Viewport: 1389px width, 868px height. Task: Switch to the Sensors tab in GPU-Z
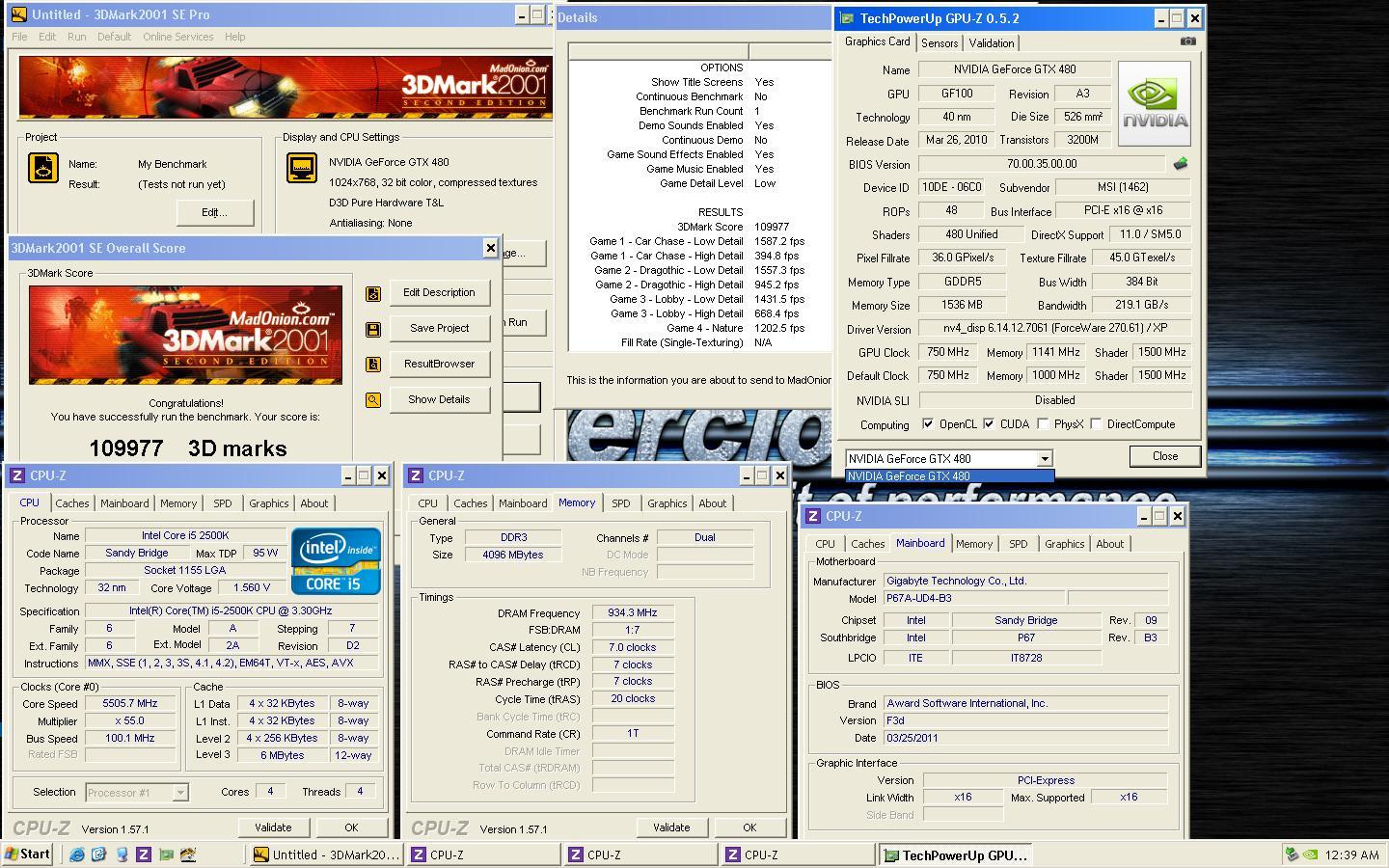click(940, 43)
